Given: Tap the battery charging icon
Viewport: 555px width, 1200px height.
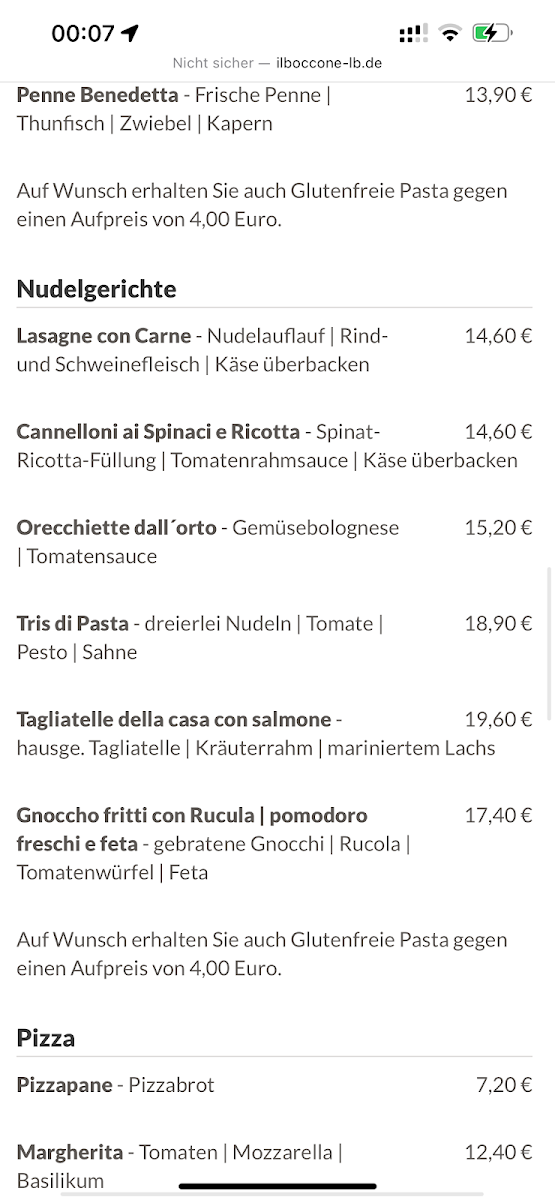Looking at the screenshot, I should click(x=493, y=34).
